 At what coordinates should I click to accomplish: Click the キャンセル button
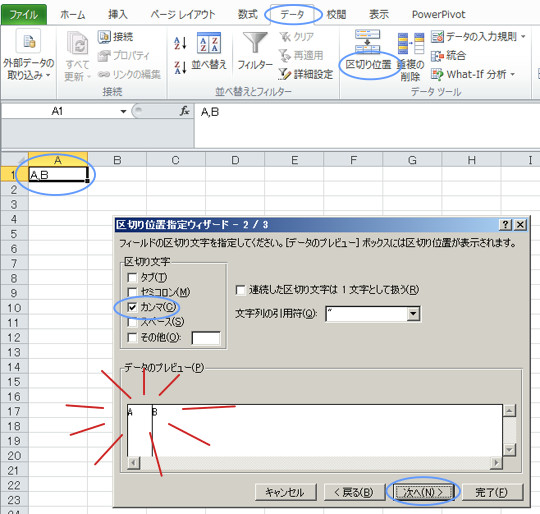(285, 492)
